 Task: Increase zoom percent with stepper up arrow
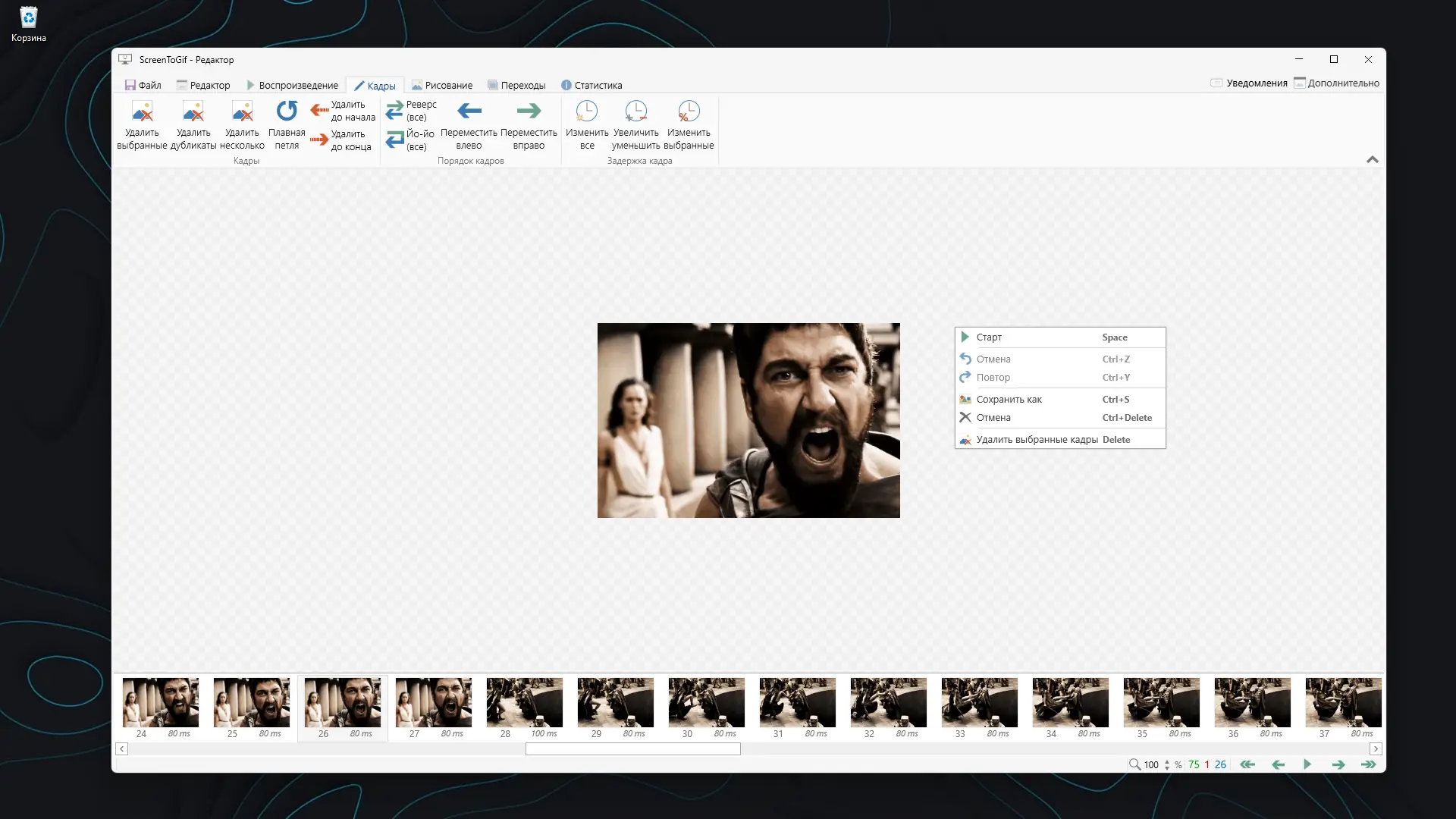click(x=1167, y=761)
